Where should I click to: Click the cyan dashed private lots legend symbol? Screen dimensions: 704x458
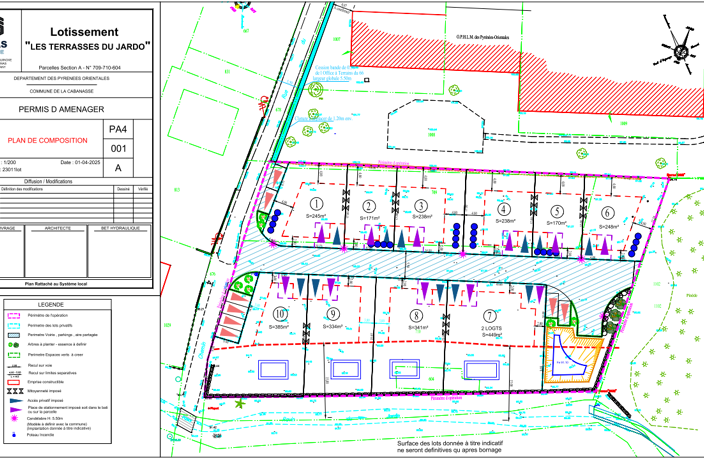[x=14, y=326]
